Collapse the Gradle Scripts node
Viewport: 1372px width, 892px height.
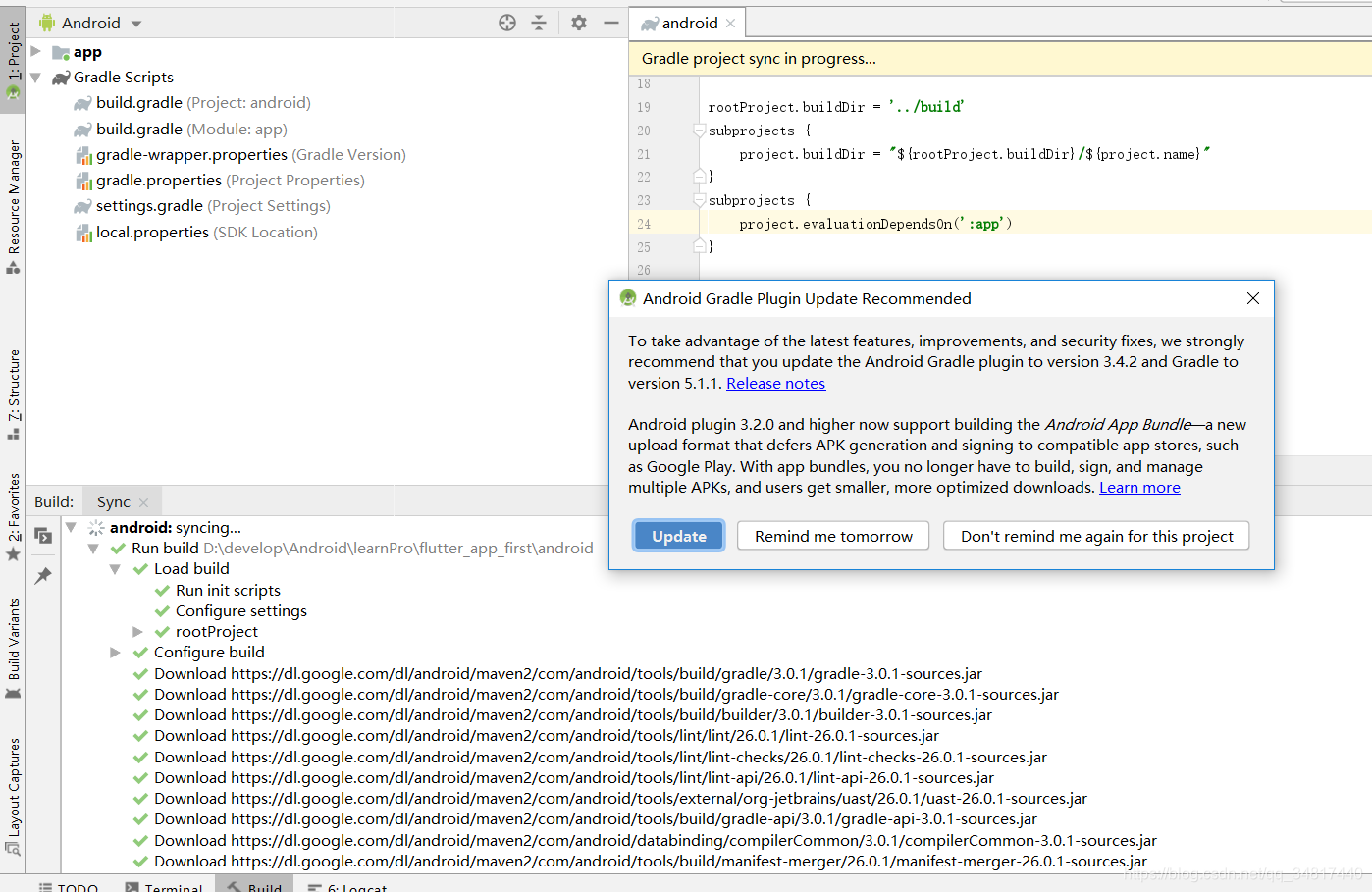pos(35,77)
